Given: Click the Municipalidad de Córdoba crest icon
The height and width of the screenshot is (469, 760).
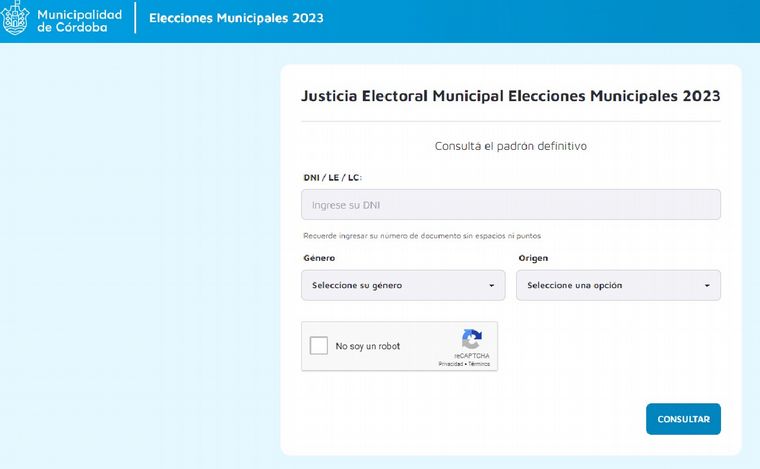Looking at the screenshot, I should click(x=16, y=20).
